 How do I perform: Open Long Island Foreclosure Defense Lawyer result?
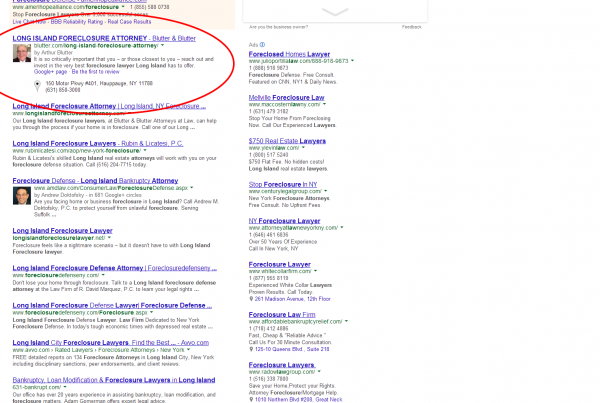(112, 305)
